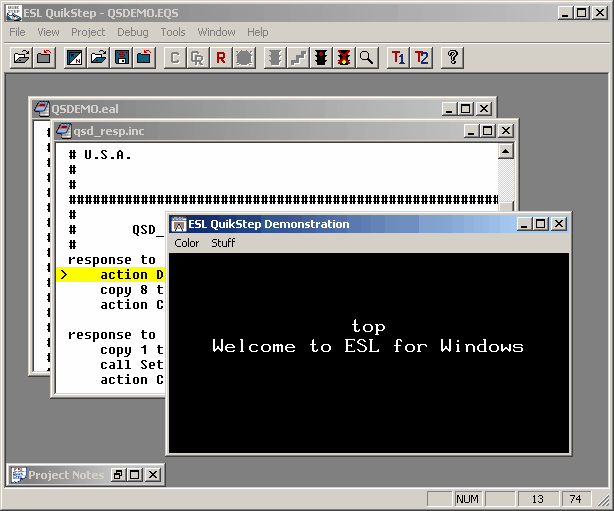Click the '# QSD_' comment line
Viewport: 614px width, 511px height.
pos(116,230)
